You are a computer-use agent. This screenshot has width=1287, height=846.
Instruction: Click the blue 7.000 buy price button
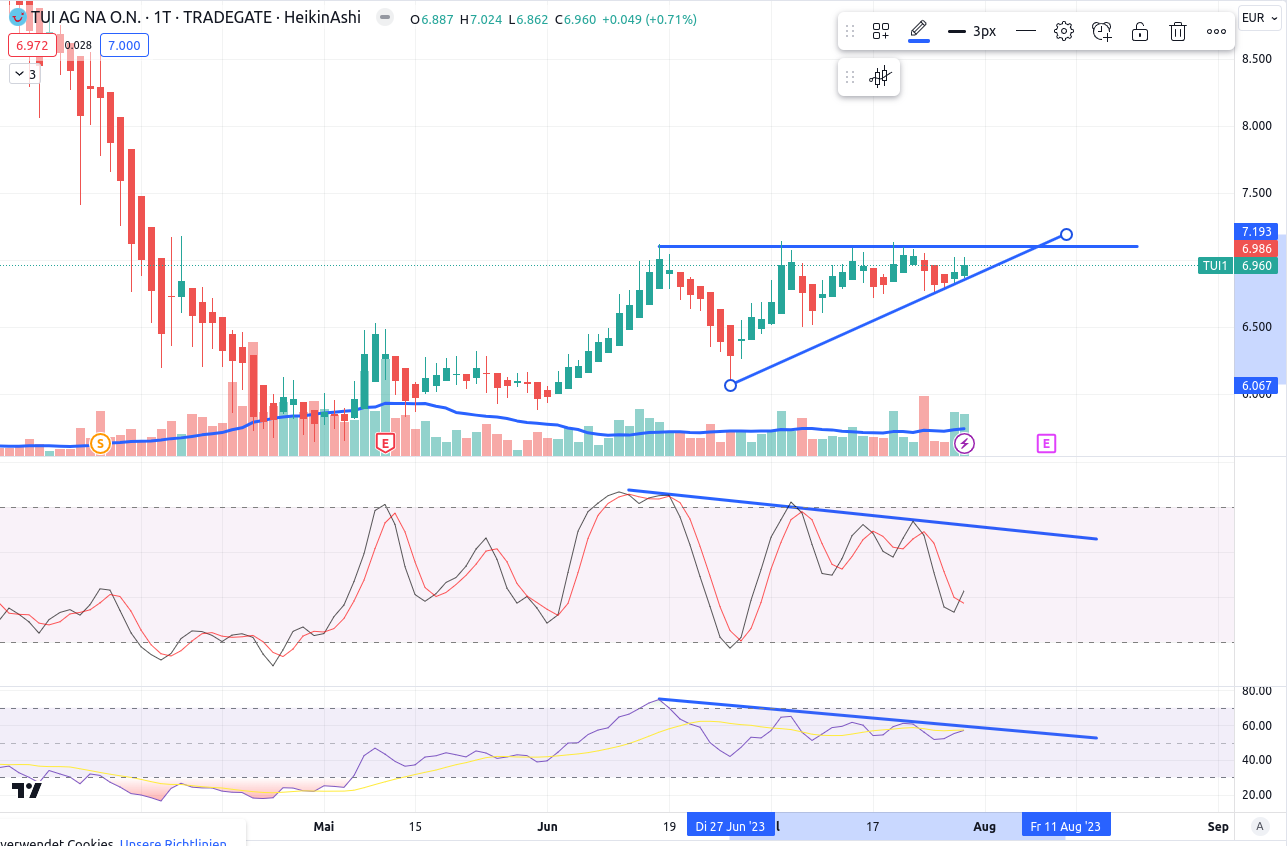[x=125, y=45]
